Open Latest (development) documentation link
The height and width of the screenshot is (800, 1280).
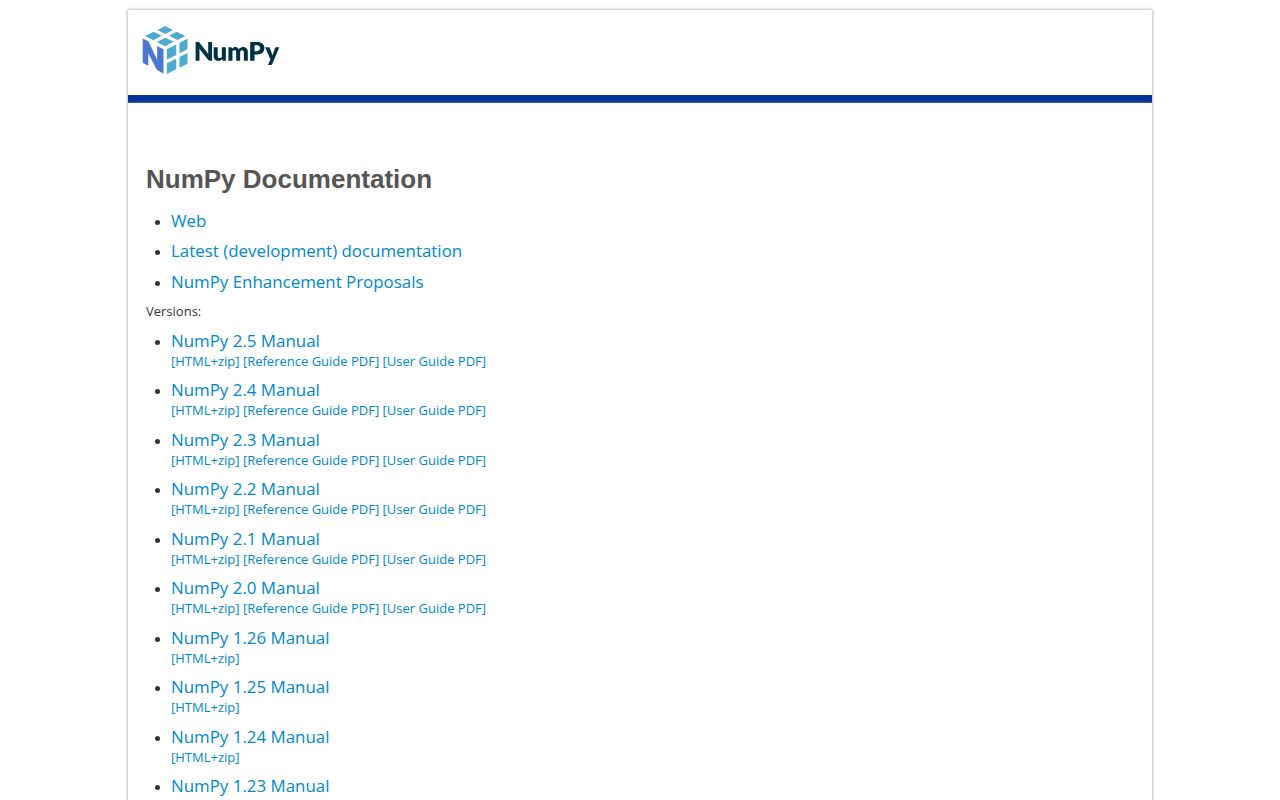point(316,251)
